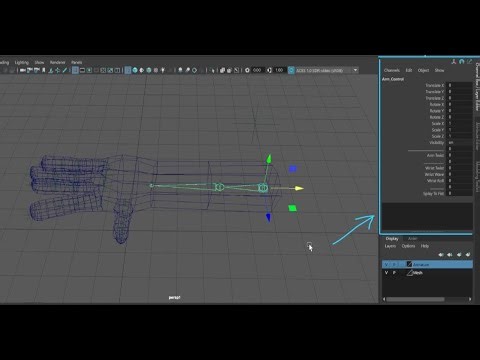
Task: Click the Textured display icon
Action: pos(156,70)
